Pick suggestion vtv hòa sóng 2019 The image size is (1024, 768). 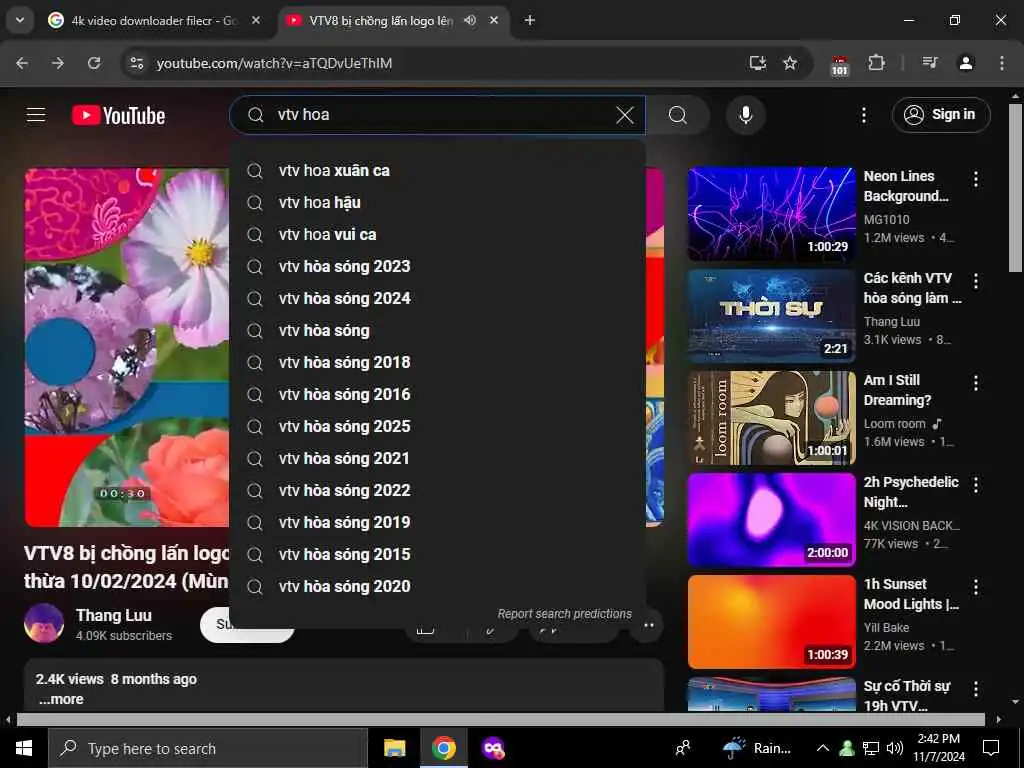[438, 522]
